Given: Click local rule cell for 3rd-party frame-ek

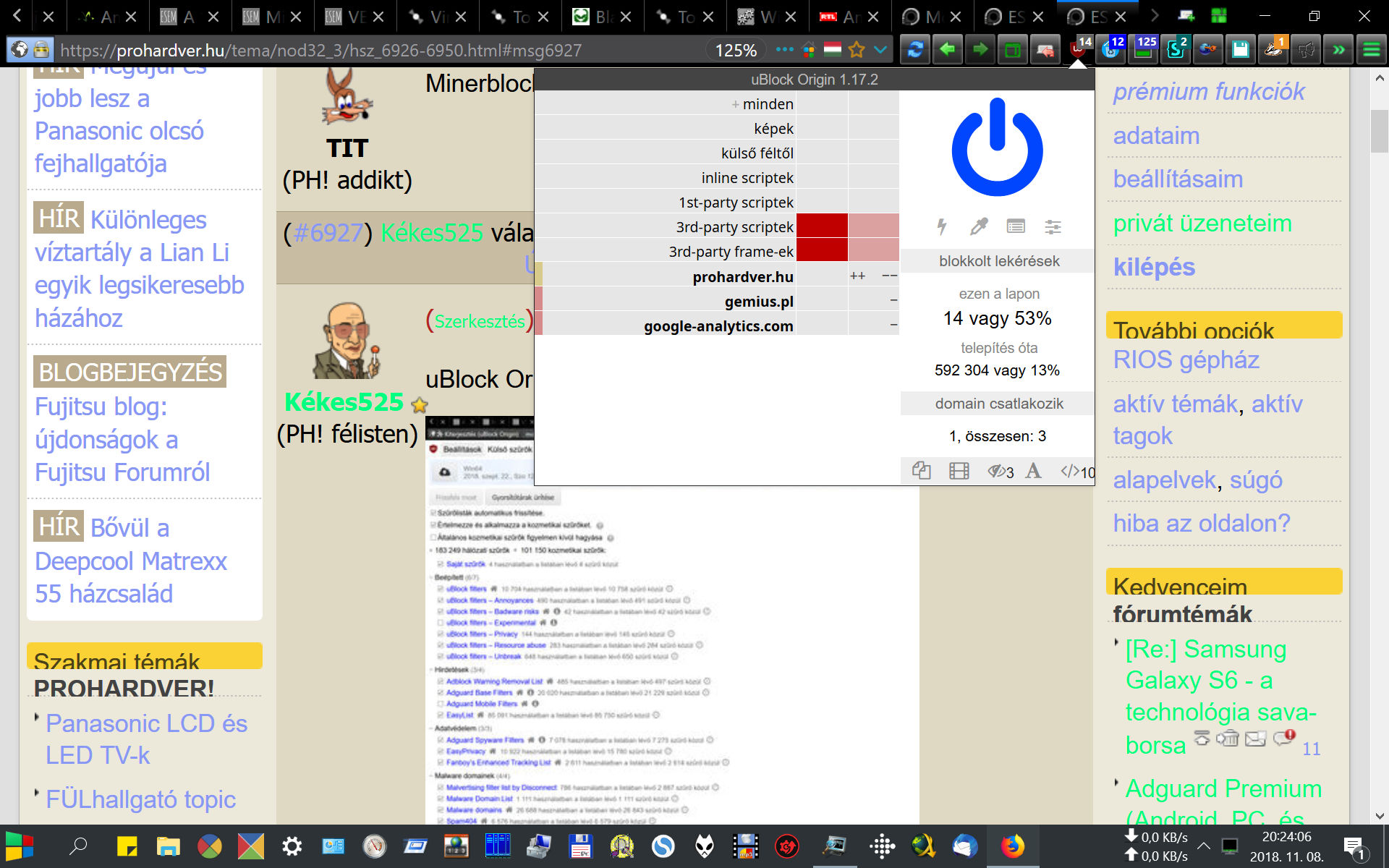Looking at the screenshot, I should point(873,251).
